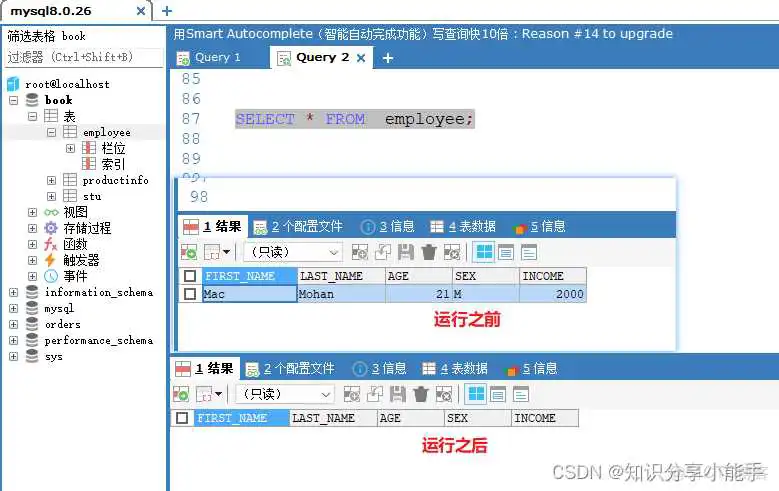Open the upper 5 信息 tab
The image size is (779, 491).
pyautogui.click(x=540, y=227)
